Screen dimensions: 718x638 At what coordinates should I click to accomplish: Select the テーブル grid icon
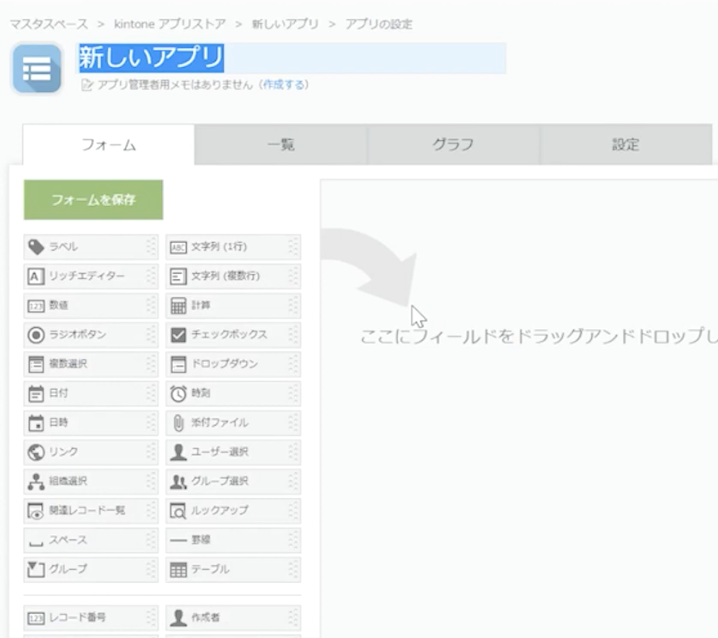tap(178, 570)
